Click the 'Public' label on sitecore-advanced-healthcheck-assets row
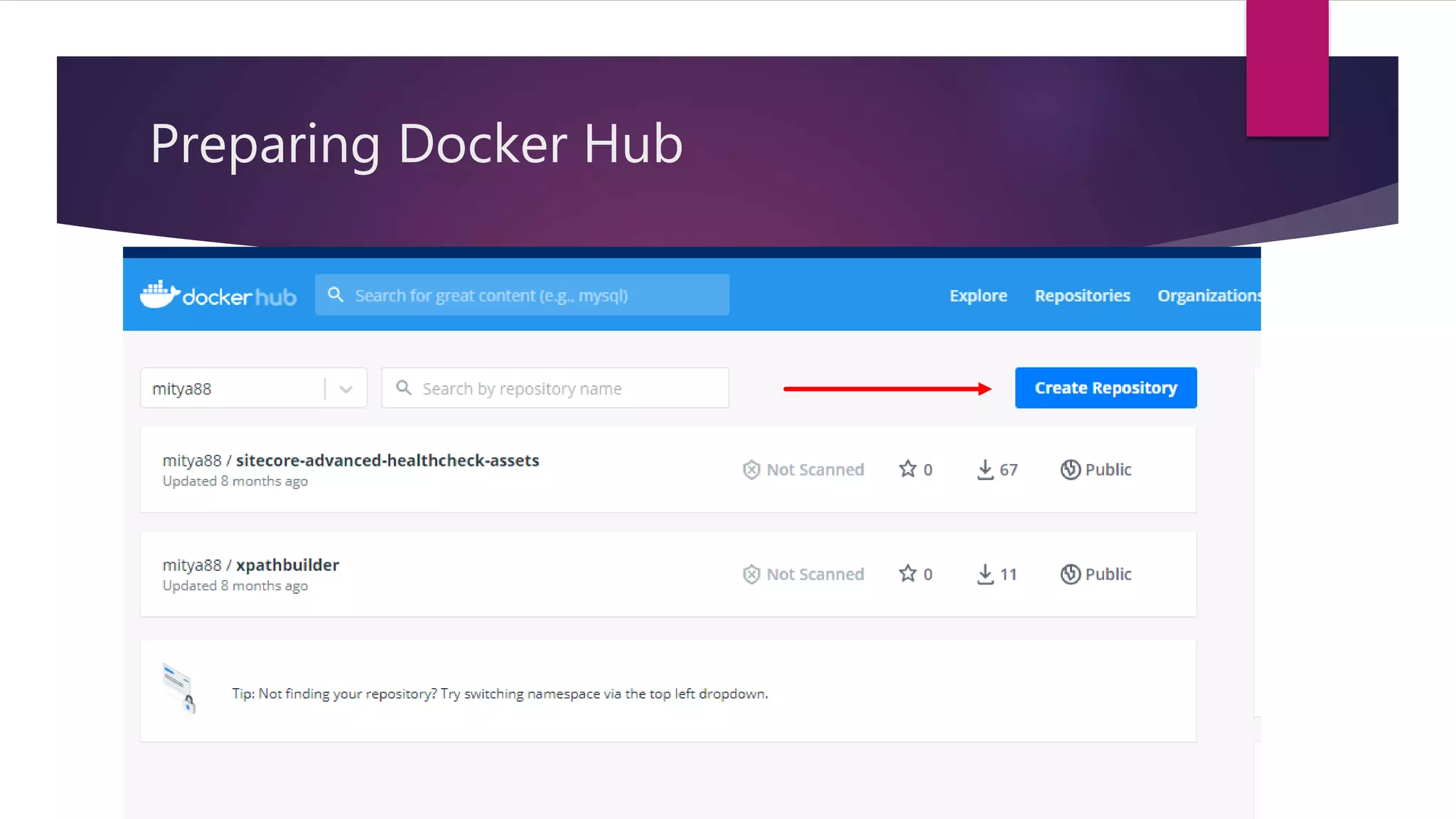 point(1108,469)
